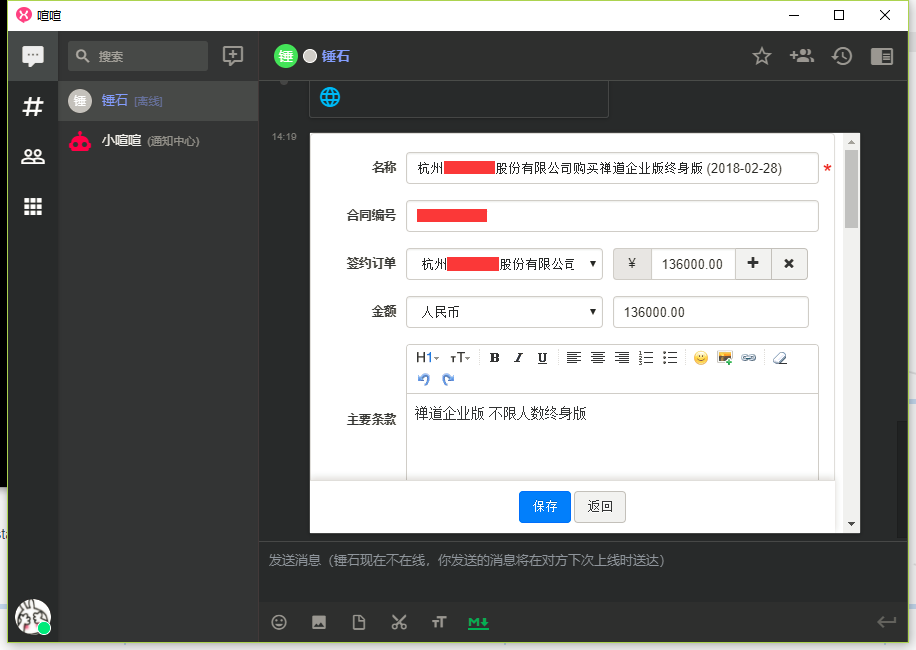The height and width of the screenshot is (650, 916).
Task: Send message with enter arrow icon
Action: 886,622
